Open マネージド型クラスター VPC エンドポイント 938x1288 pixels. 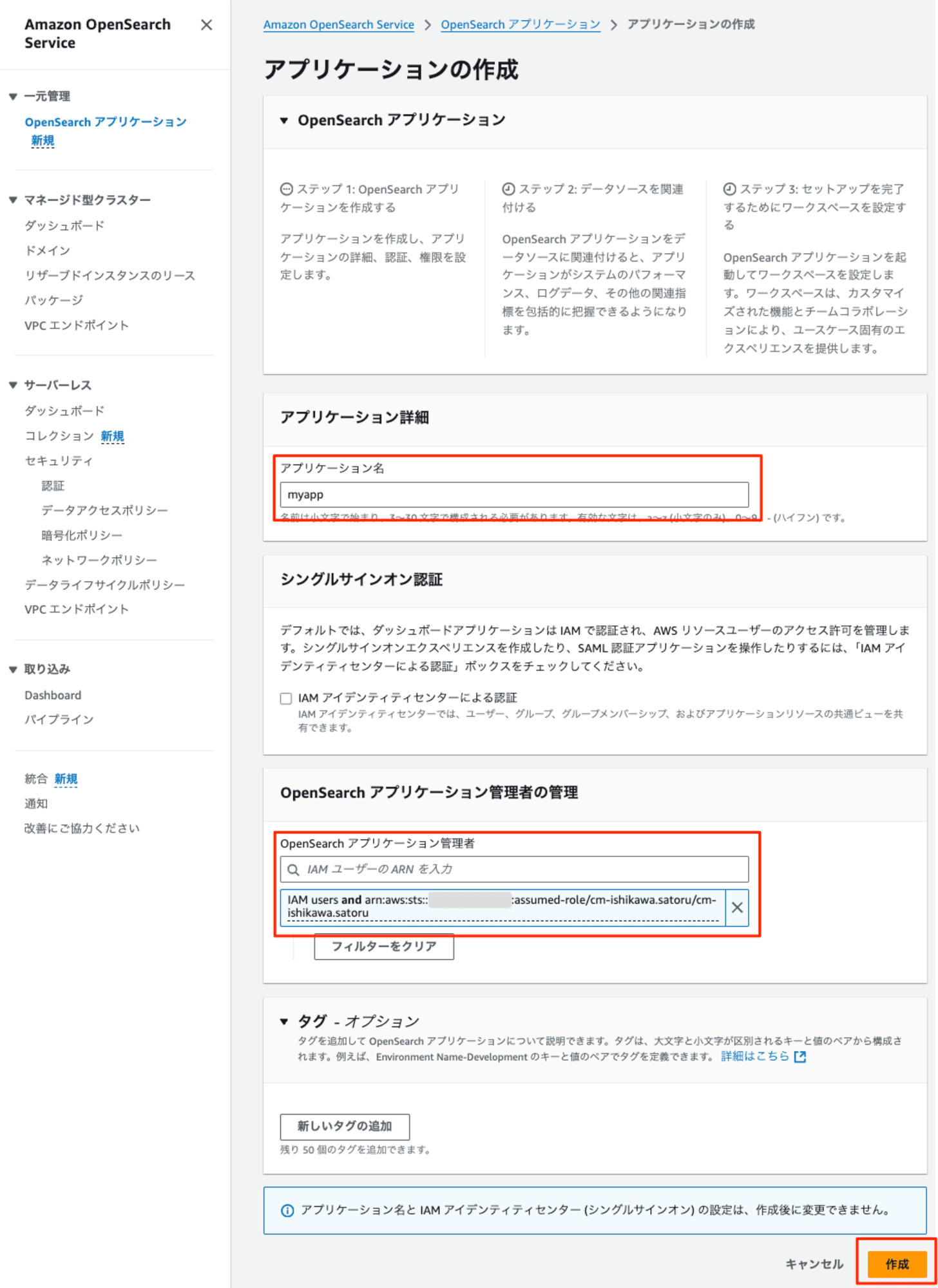tap(77, 325)
